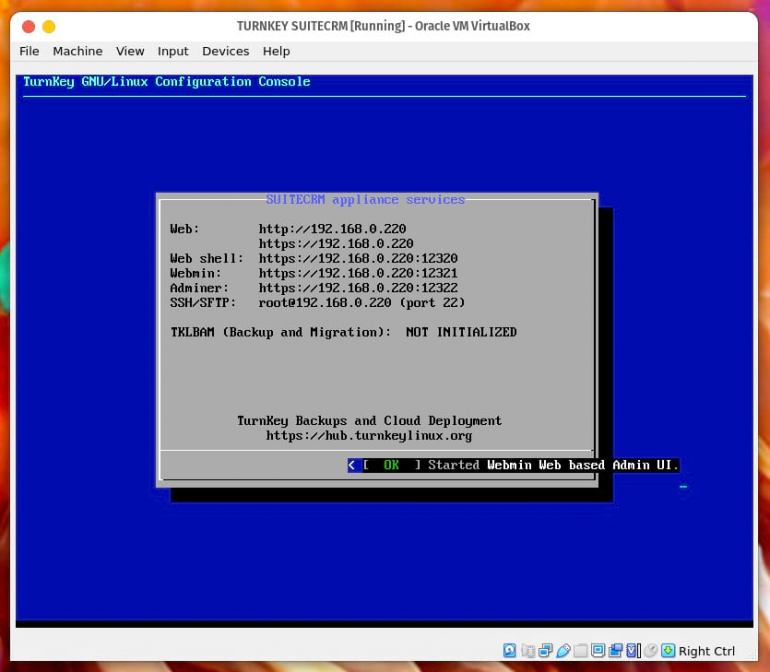This screenshot has height=672, width=770.
Task: Click the screen recording status icon
Action: (616, 650)
